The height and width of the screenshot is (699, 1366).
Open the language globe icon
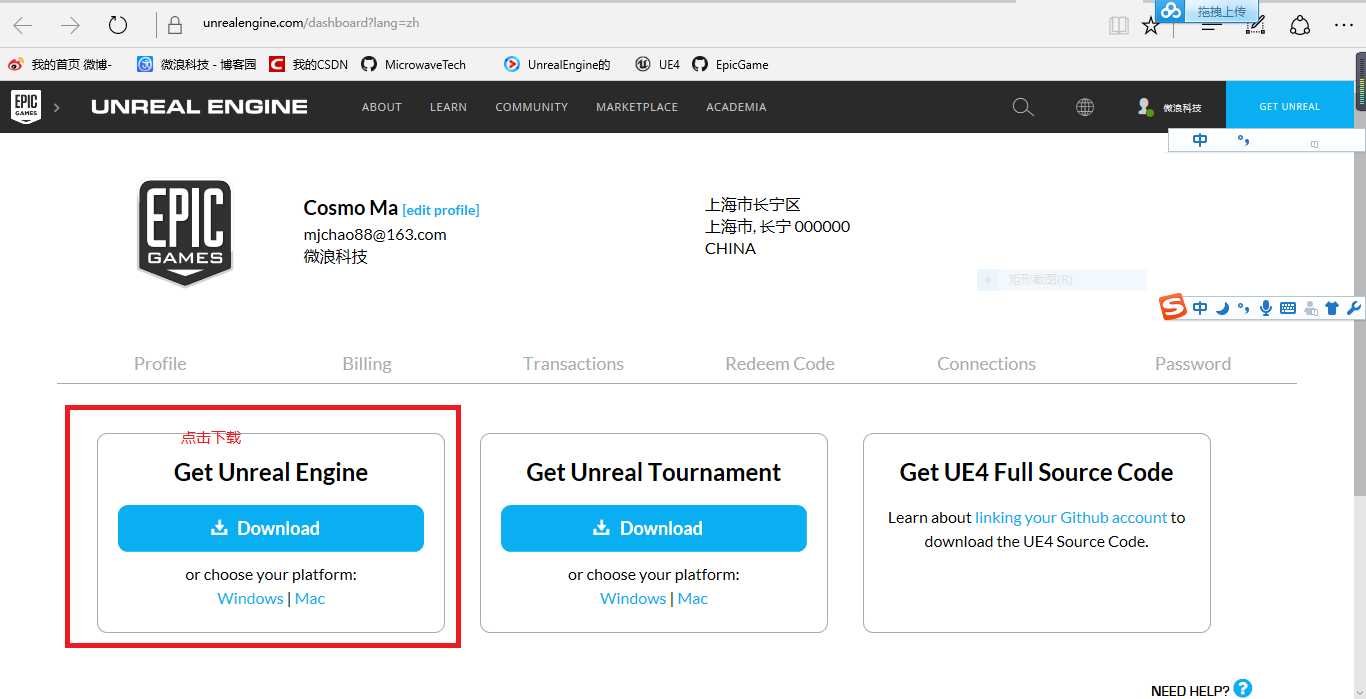click(x=1085, y=107)
